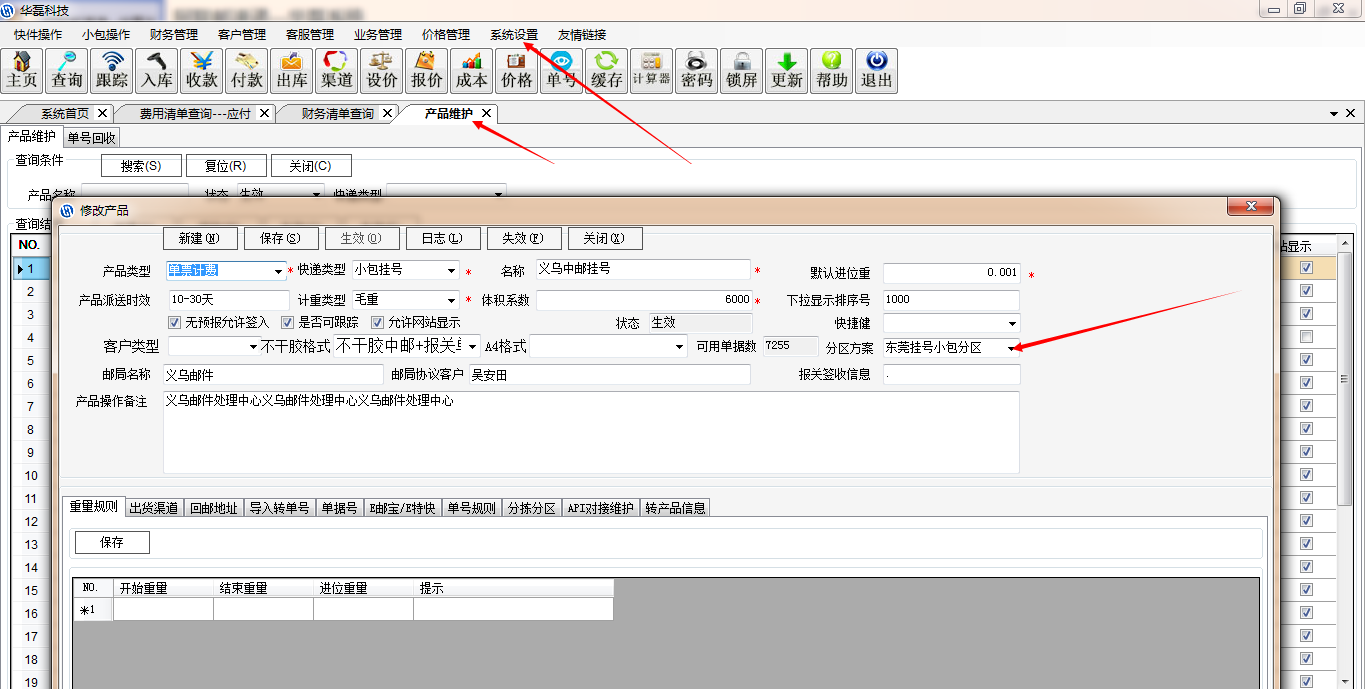This screenshot has height=689, width=1365.
Task: Expand the 分区方案 dropdown
Action: (1011, 348)
